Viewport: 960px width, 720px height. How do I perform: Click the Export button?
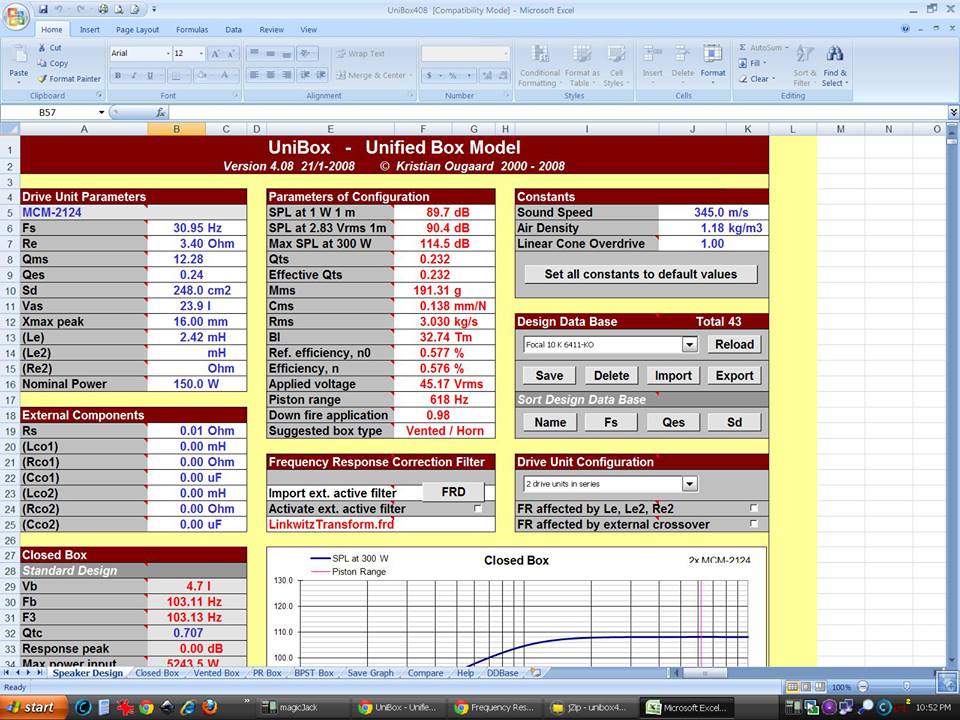point(735,376)
